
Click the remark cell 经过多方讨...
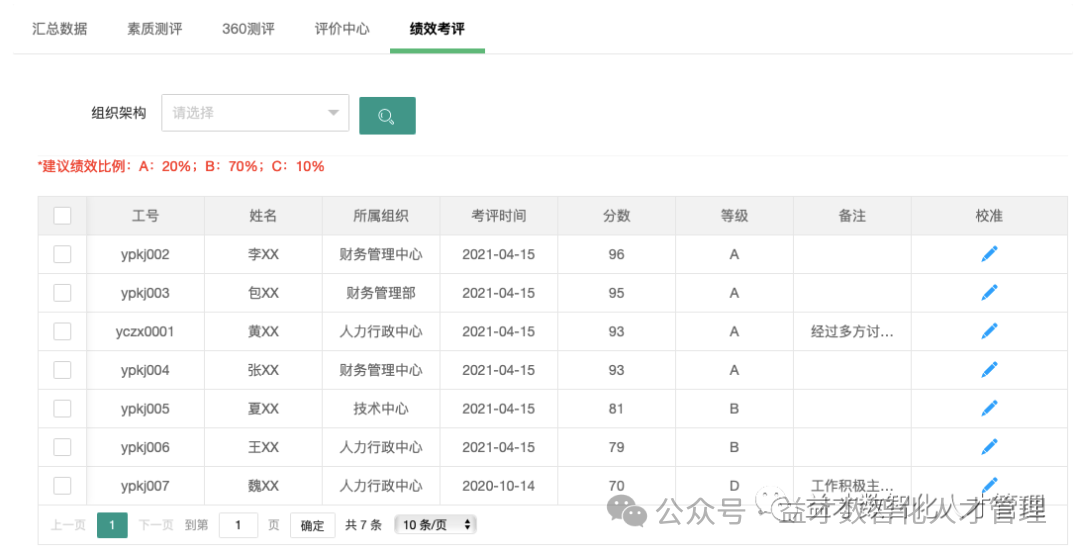[x=852, y=331]
